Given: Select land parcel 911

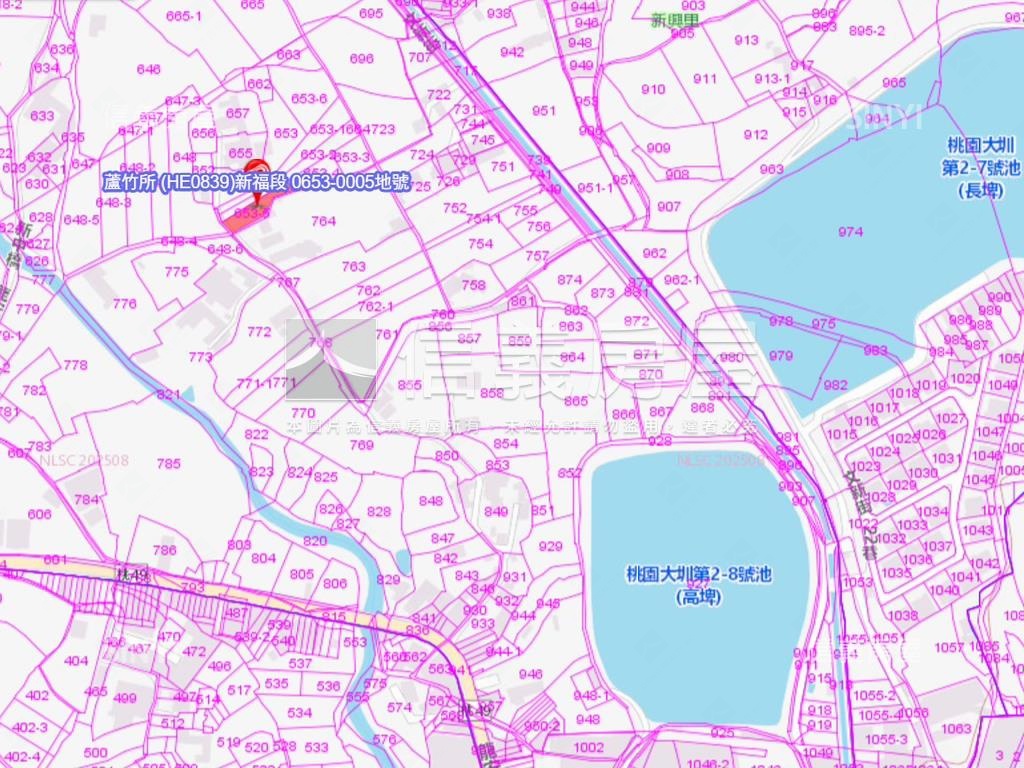Looking at the screenshot, I should [705, 79].
